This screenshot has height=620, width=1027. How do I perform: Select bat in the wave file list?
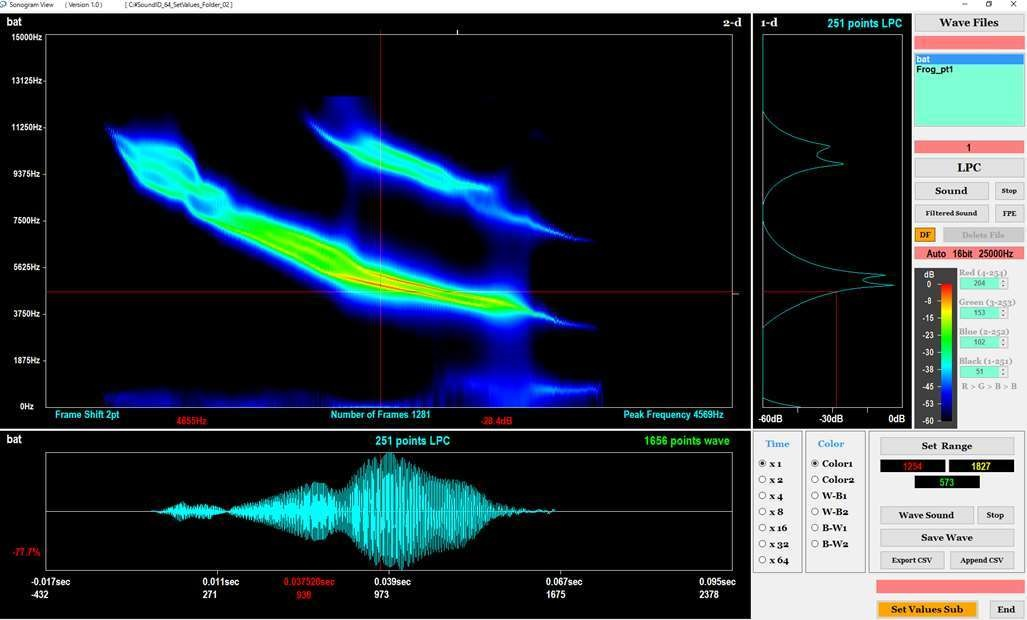coord(968,59)
